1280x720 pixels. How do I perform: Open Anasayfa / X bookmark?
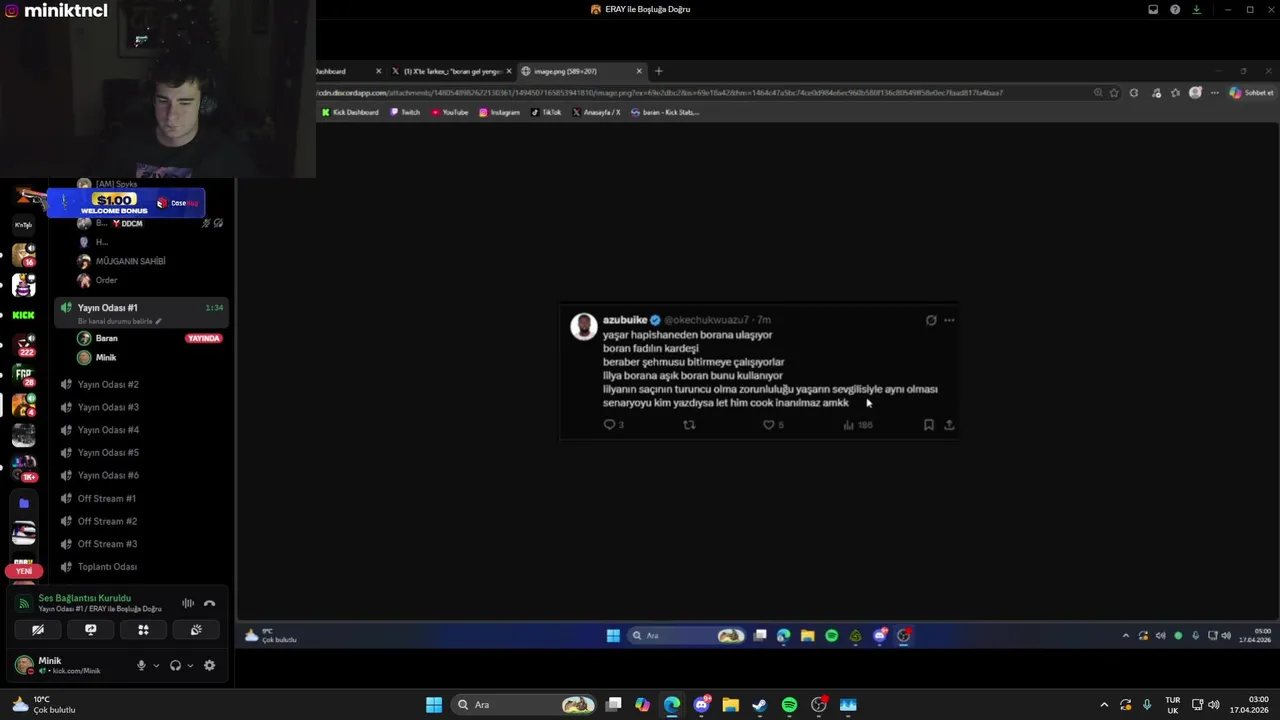(x=597, y=112)
